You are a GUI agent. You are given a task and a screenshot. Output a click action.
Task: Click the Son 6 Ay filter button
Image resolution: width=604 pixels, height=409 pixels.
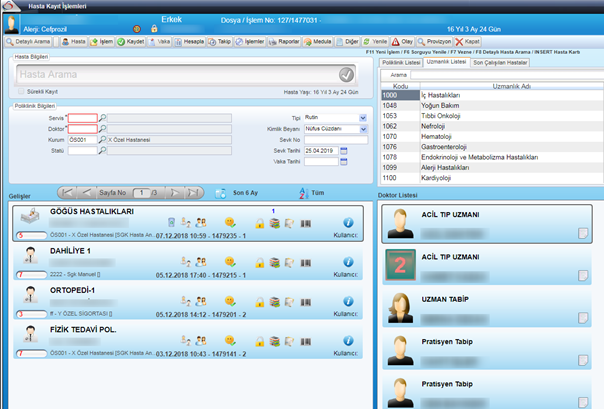pos(237,193)
